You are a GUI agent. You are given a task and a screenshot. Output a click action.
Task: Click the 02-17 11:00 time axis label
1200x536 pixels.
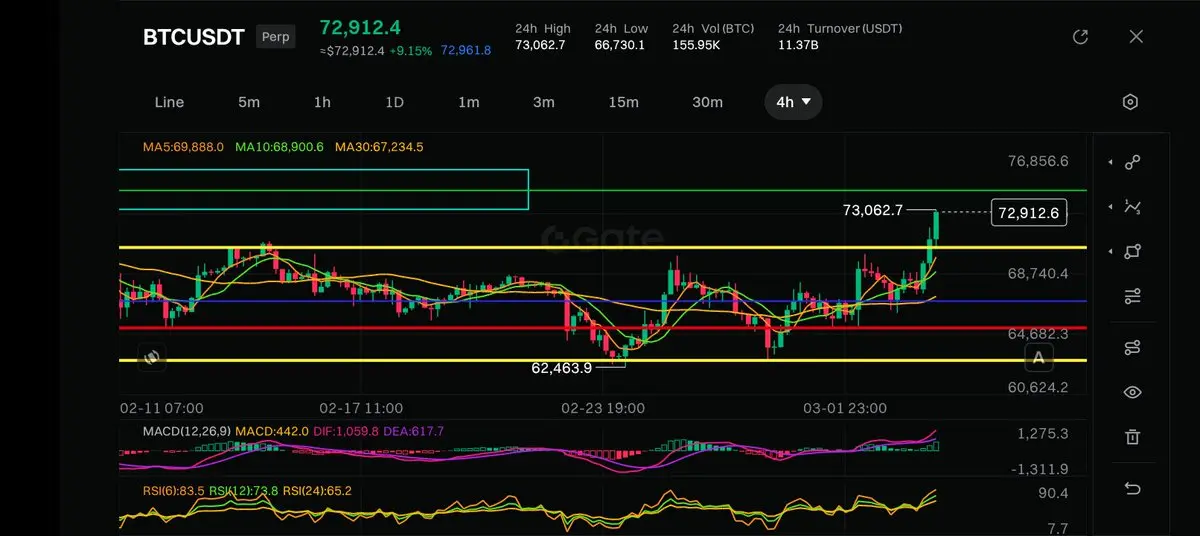coord(361,408)
